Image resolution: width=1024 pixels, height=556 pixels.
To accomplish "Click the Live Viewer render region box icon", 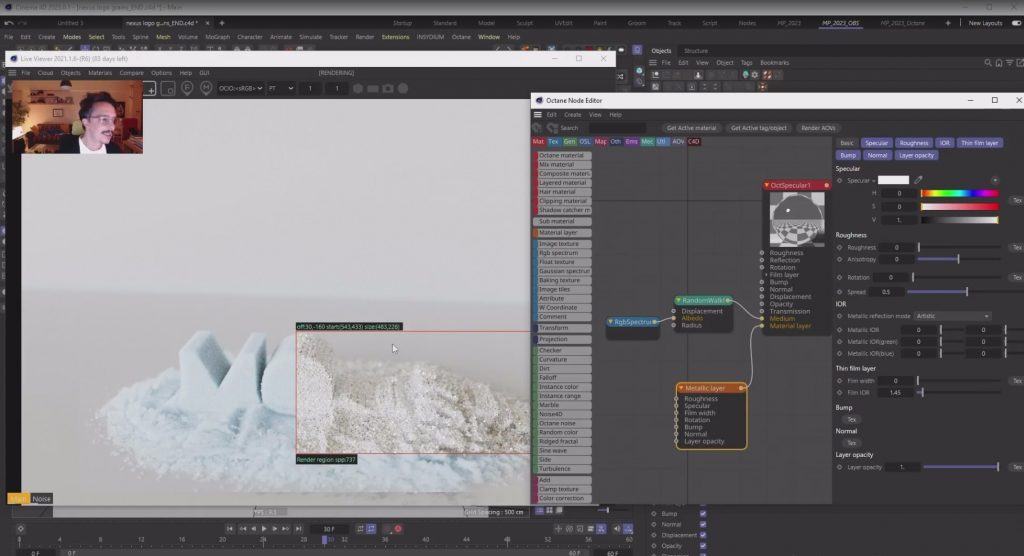I will coord(168,88).
